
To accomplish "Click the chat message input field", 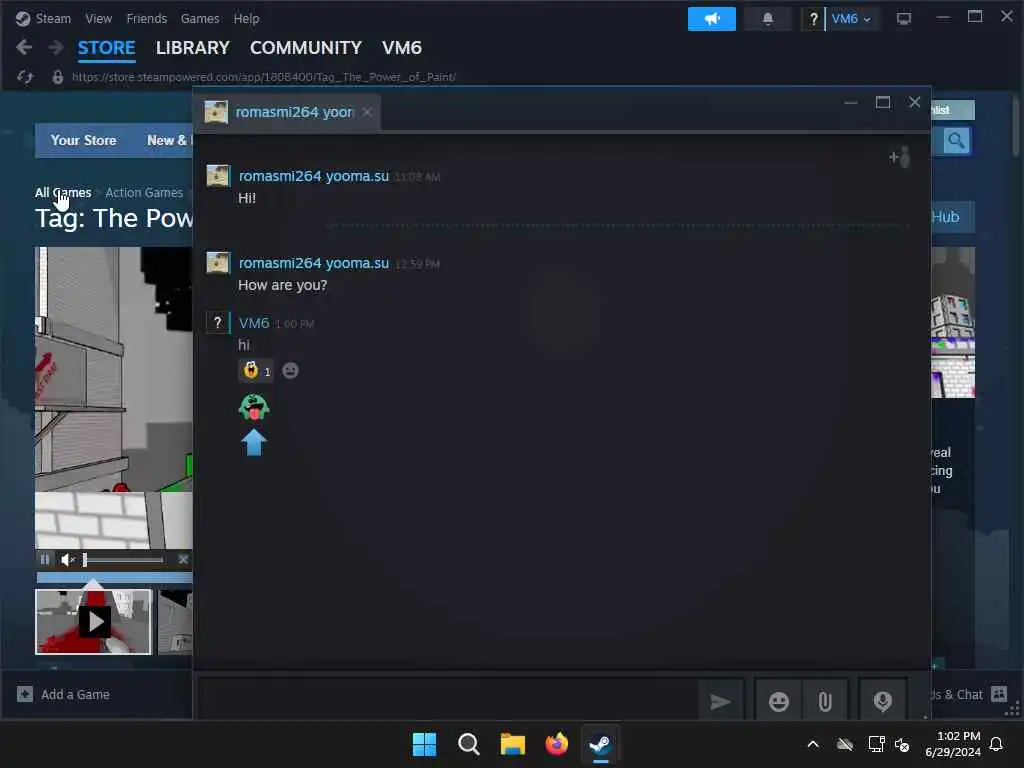I will click(448, 701).
